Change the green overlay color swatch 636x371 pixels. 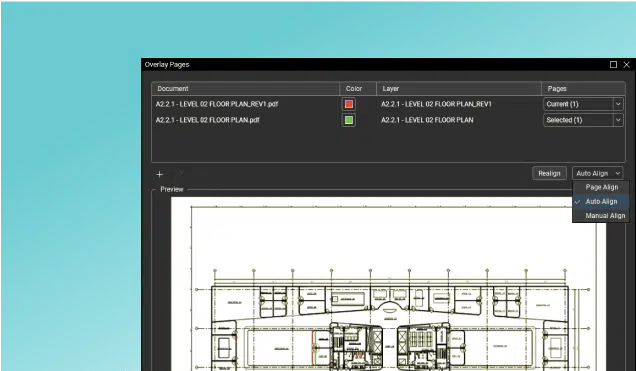pos(348,120)
